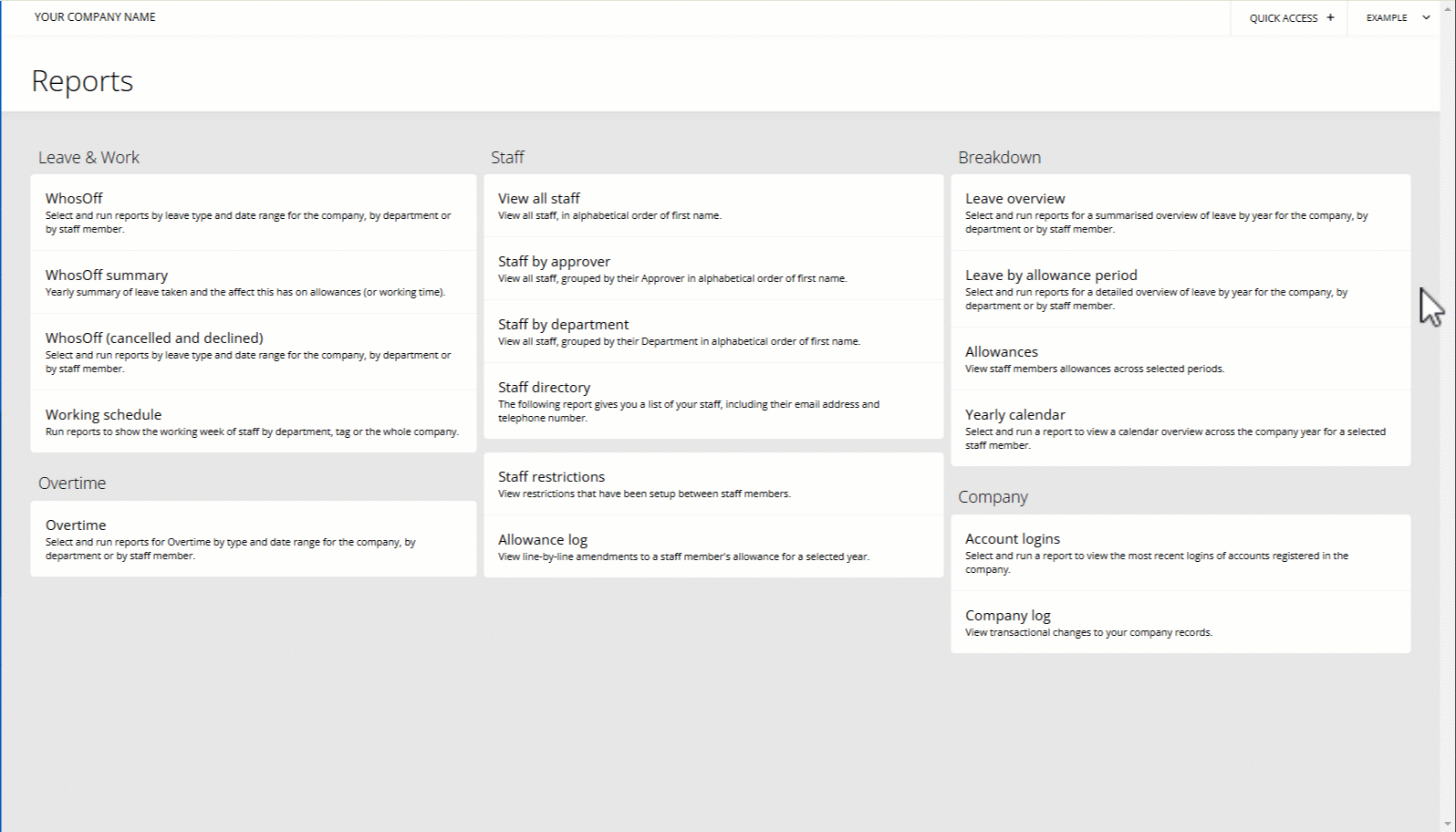Screen dimensions: 1456x832
Task: Click the Quick Access plus icon
Action: pos(1330,17)
